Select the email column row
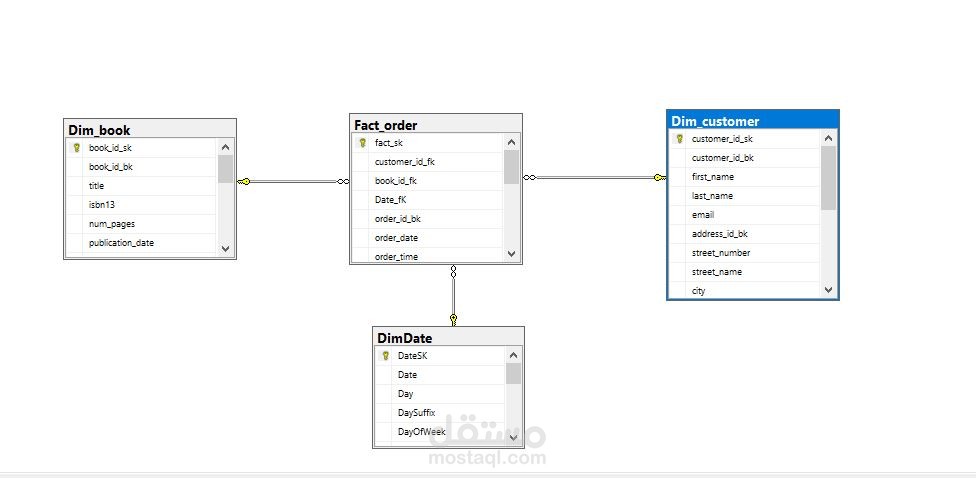 (x=744, y=215)
